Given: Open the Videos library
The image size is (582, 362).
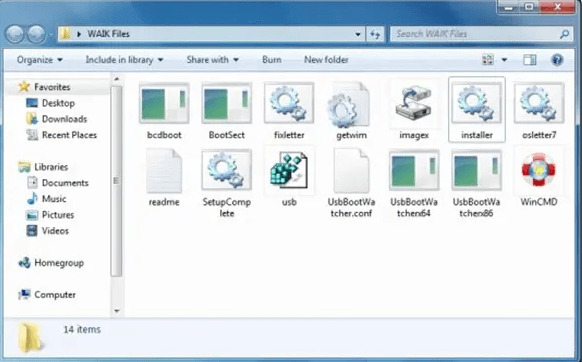Looking at the screenshot, I should pyautogui.click(x=55, y=231).
